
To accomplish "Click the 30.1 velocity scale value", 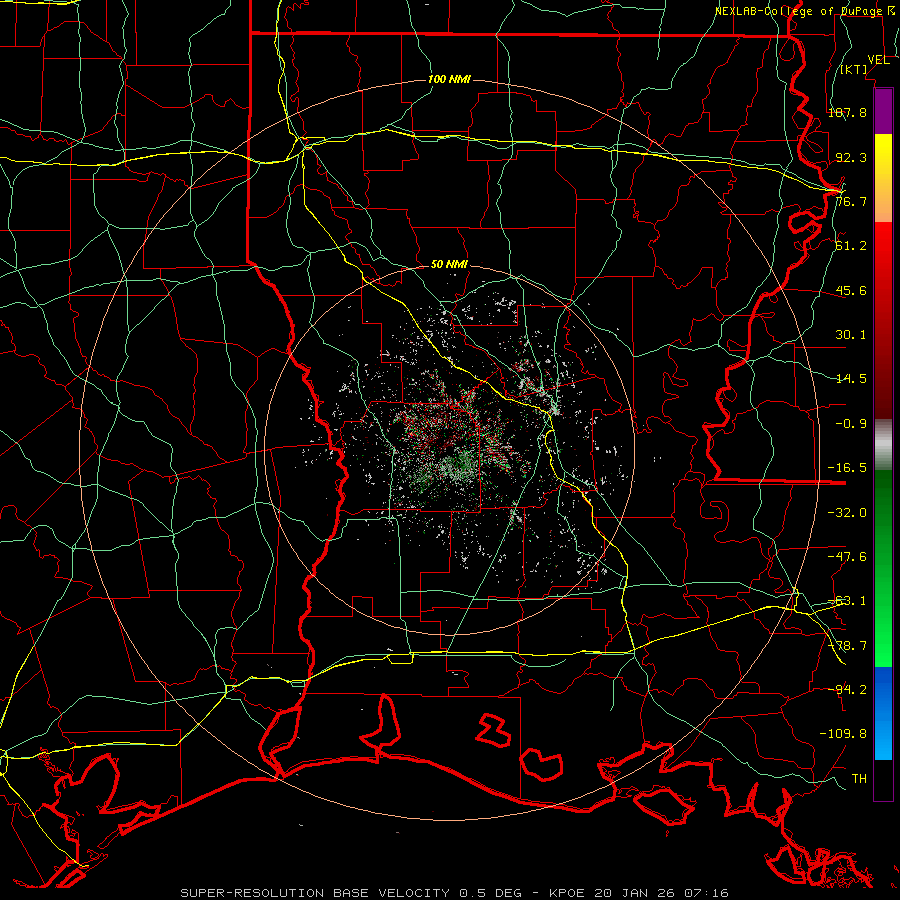I will [851, 335].
